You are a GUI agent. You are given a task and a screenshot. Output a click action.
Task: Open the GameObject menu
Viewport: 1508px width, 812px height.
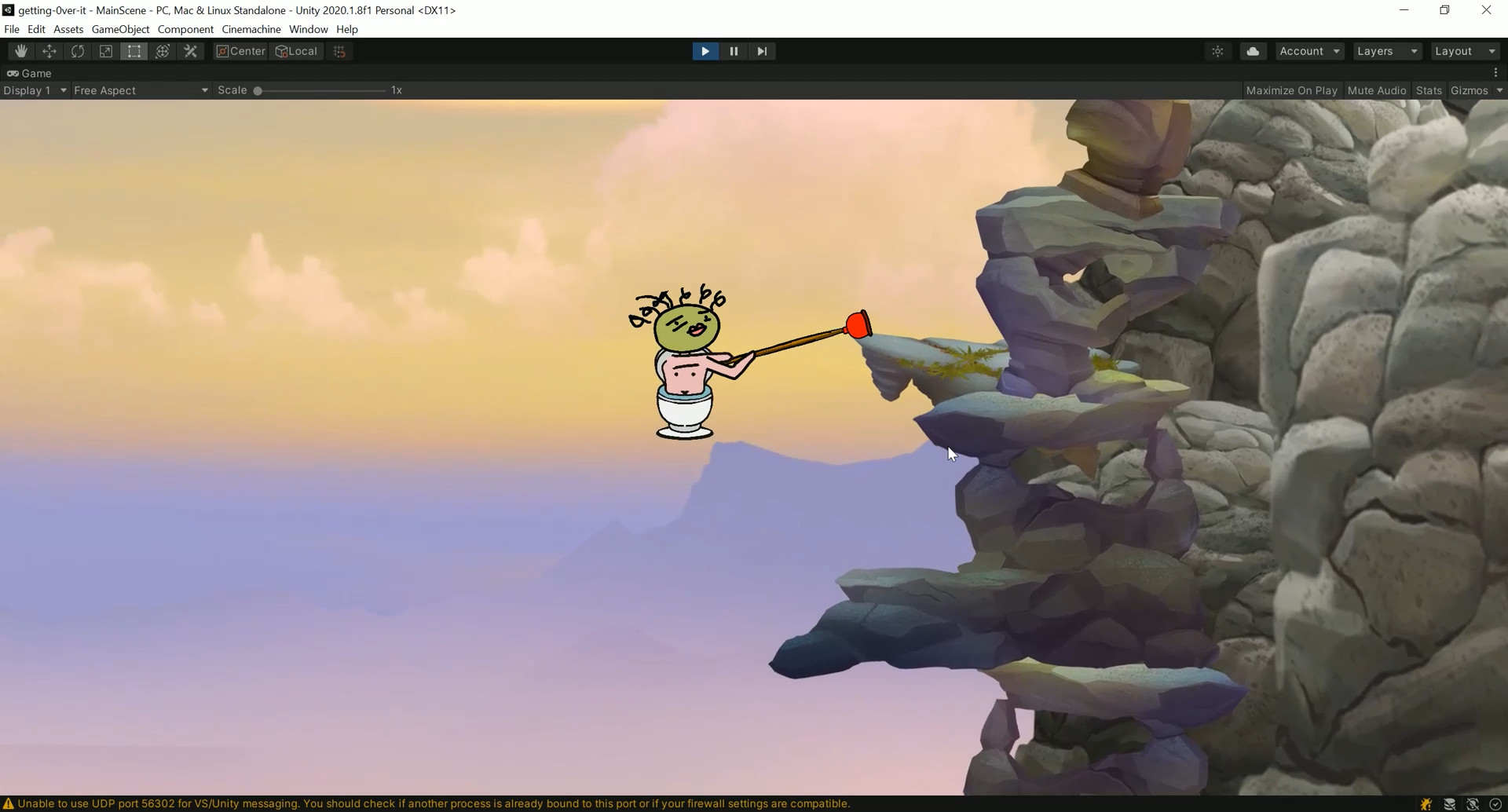pyautogui.click(x=120, y=29)
